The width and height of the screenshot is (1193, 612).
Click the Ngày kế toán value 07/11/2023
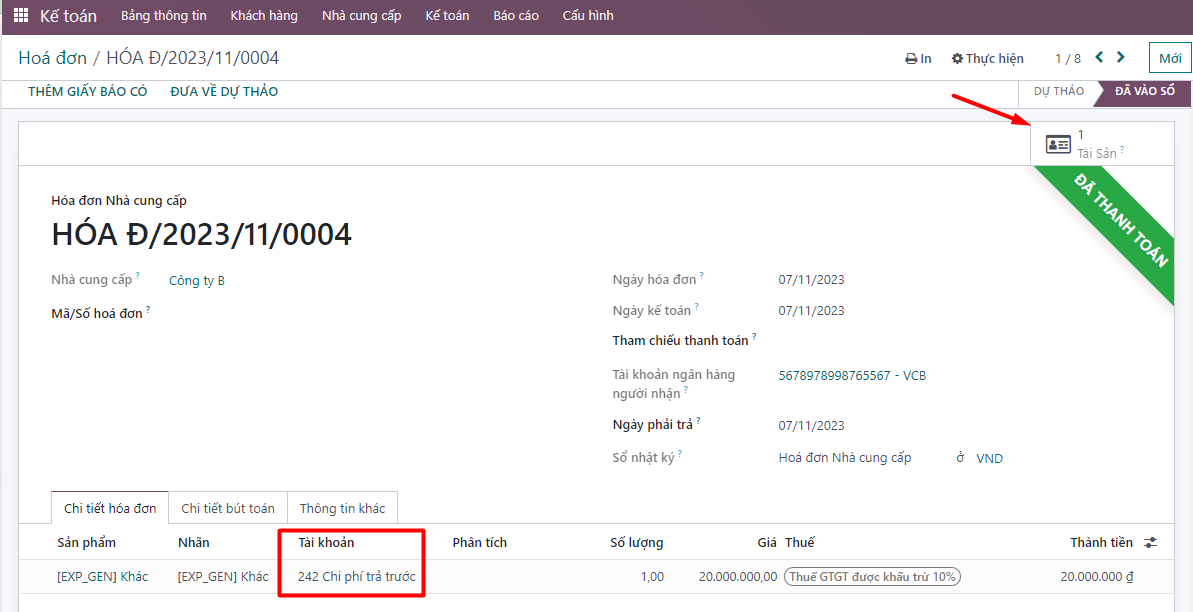pos(811,311)
